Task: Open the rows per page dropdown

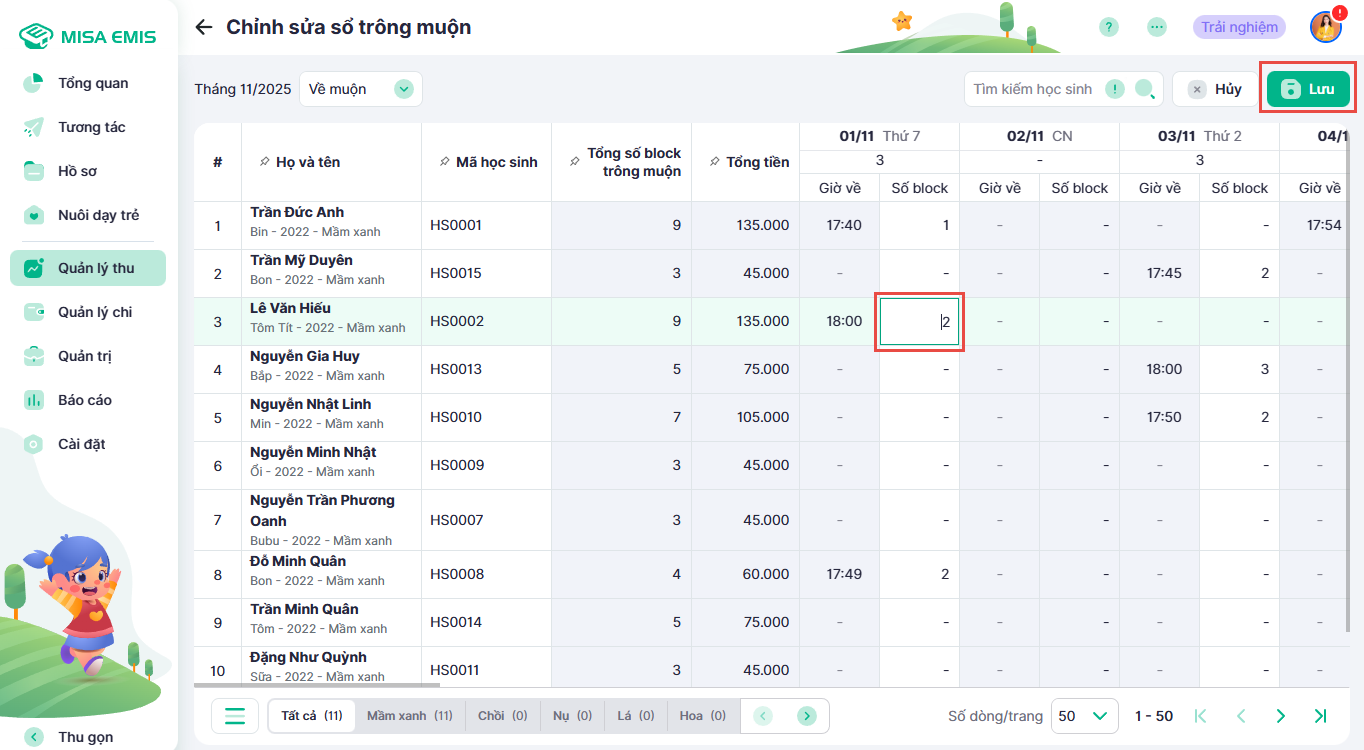Action: pos(1085,716)
